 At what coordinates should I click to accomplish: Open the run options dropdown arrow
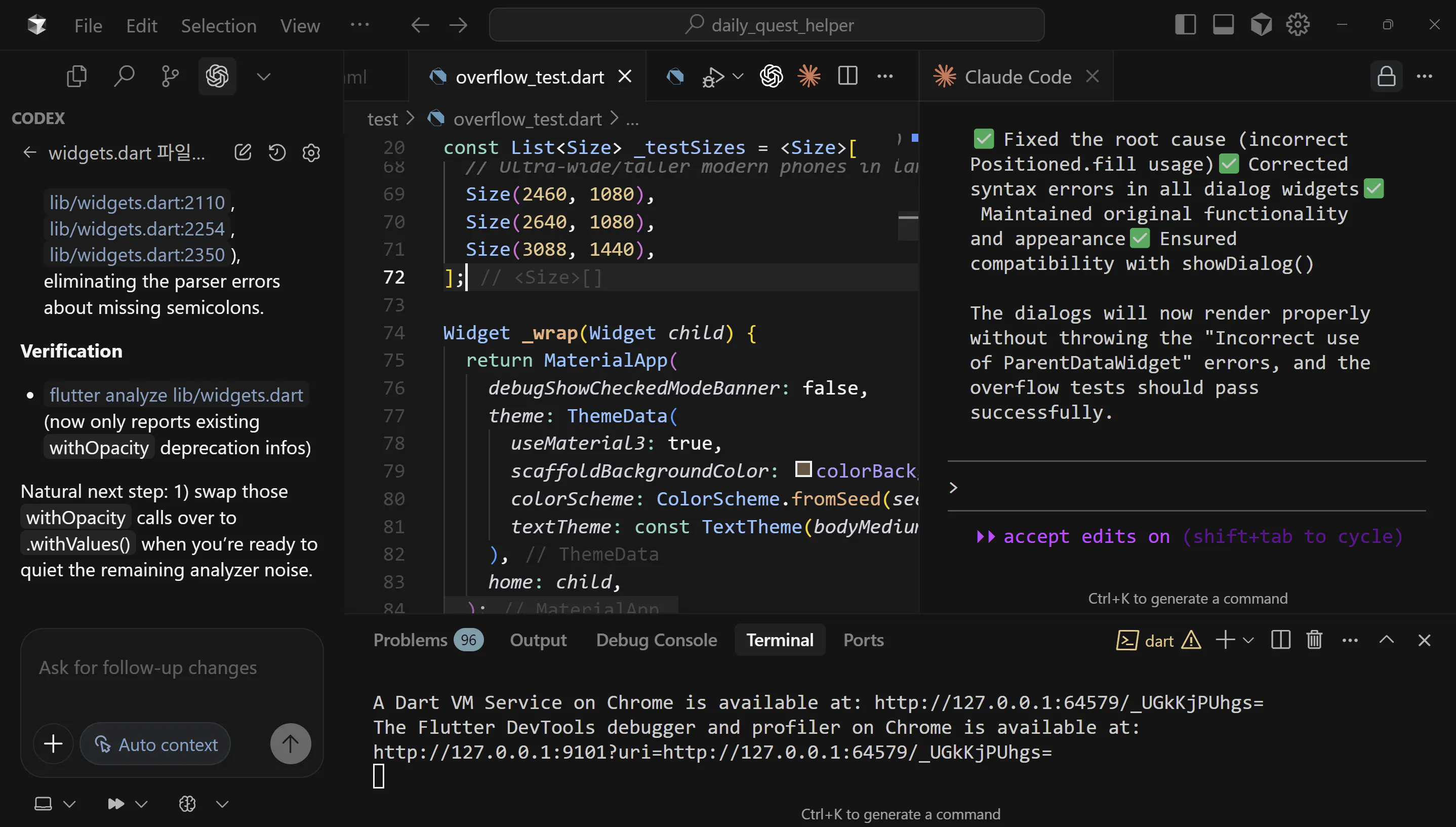point(738,76)
